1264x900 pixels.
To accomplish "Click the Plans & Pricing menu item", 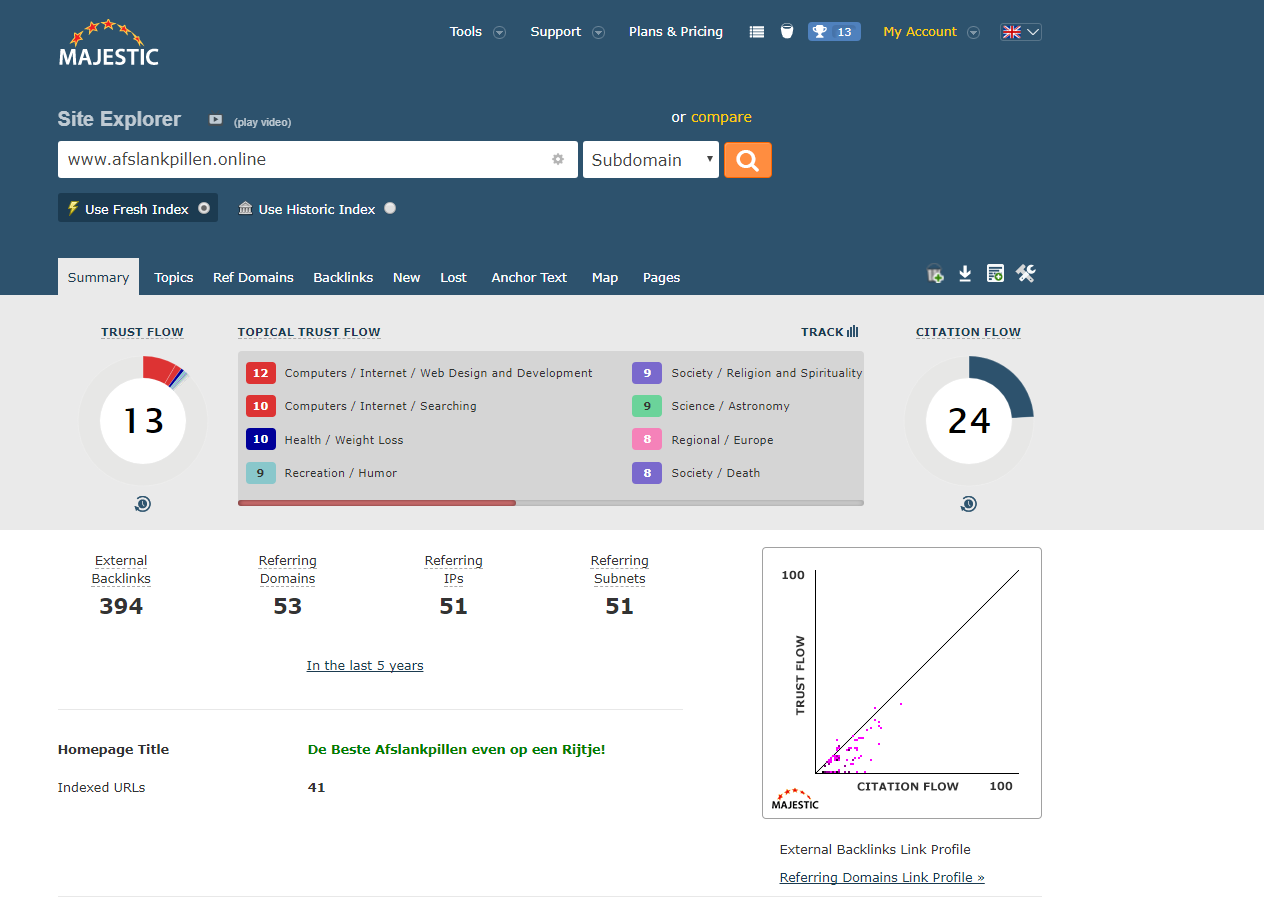I will pos(676,32).
